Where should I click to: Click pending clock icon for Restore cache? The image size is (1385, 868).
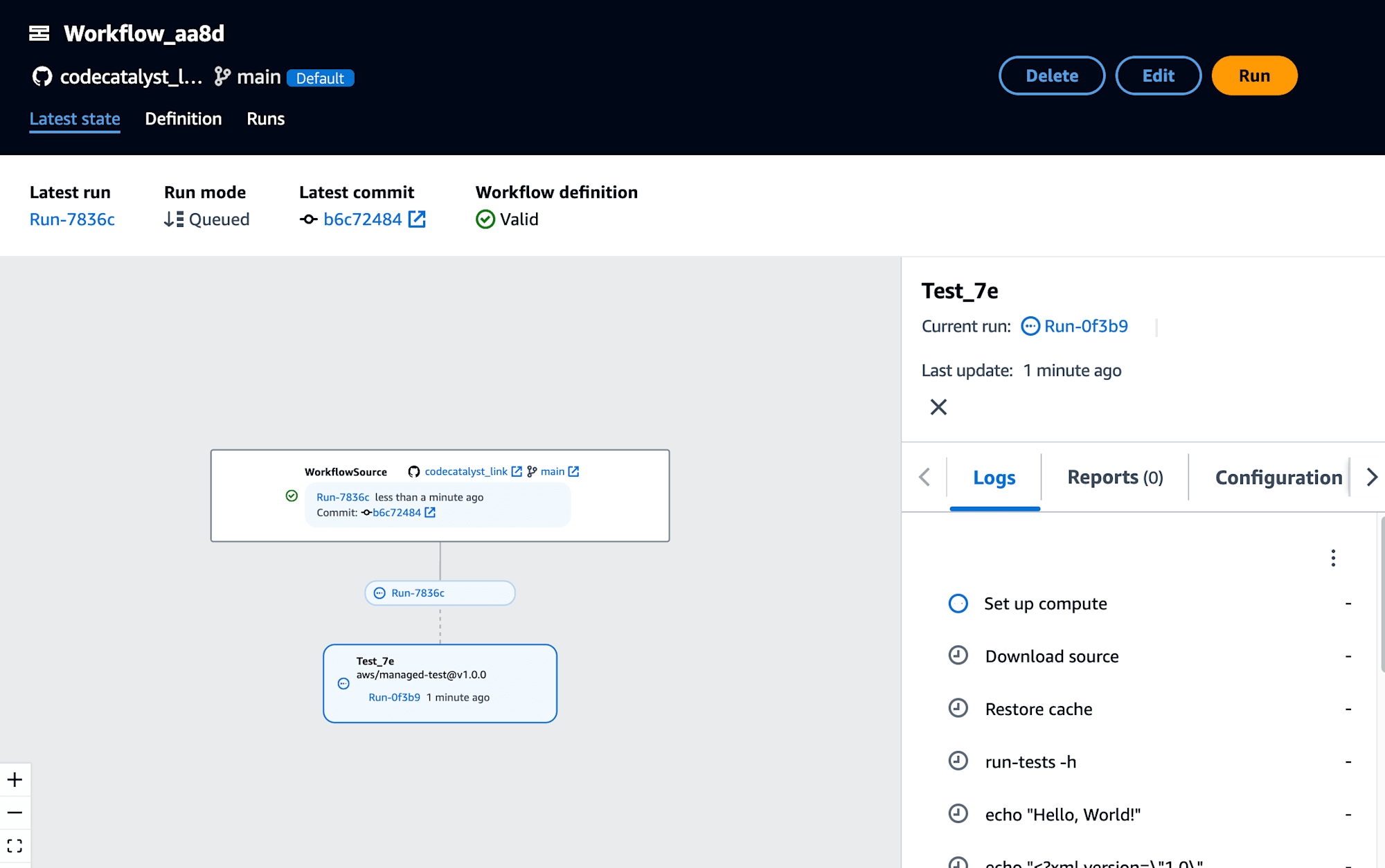tap(958, 708)
